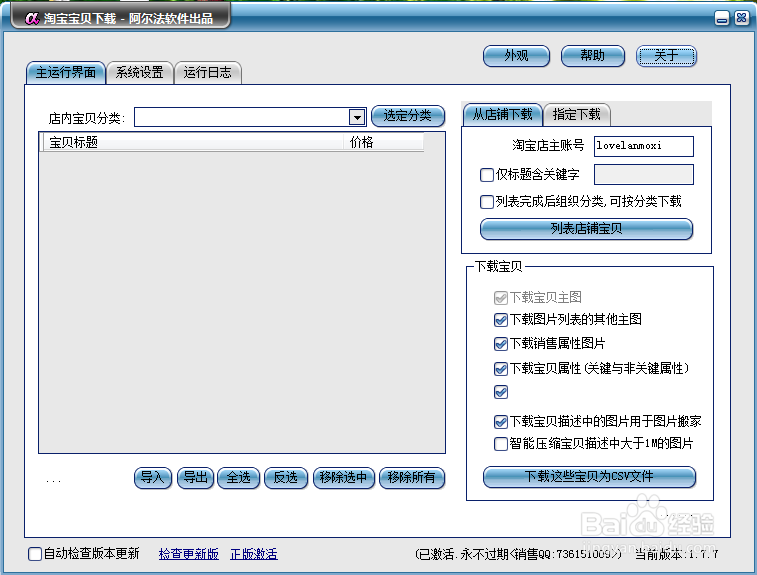Image resolution: width=757 pixels, height=575 pixels.
Task: Select the 指定下载 tab
Action: point(576,114)
